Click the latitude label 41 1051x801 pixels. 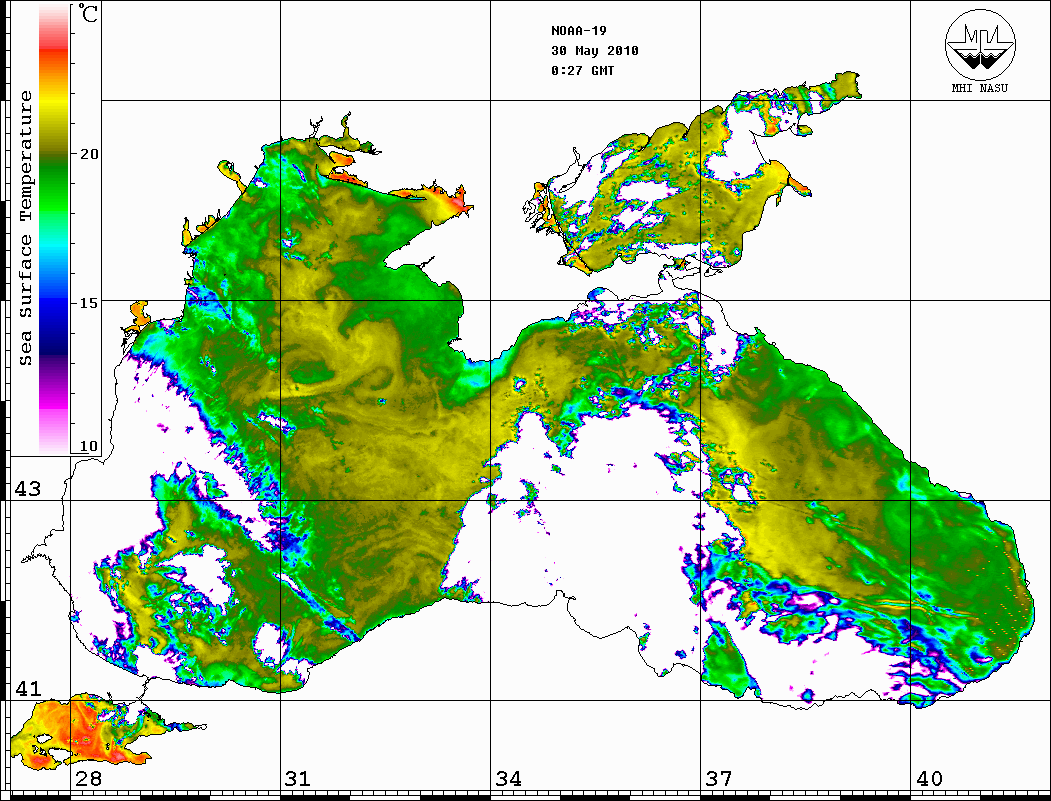click(28, 688)
